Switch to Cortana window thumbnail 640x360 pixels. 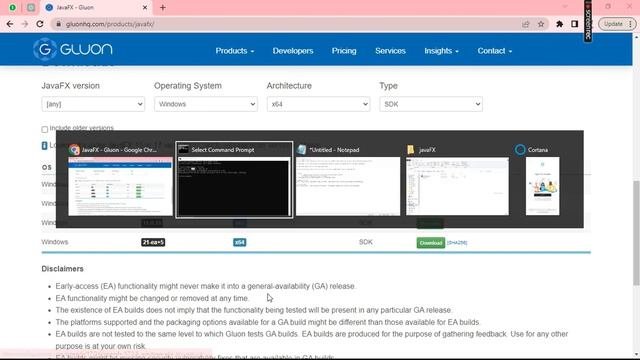(542, 186)
